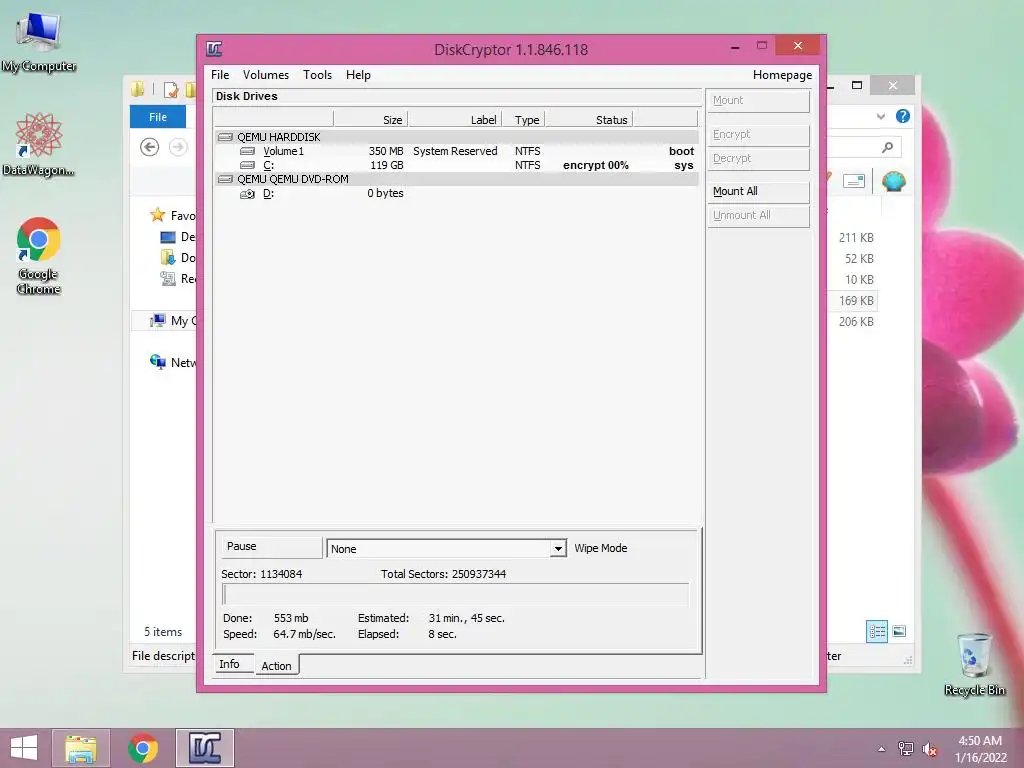The height and width of the screenshot is (768, 1024).
Task: Open File Explorer from the taskbar
Action: click(x=81, y=748)
